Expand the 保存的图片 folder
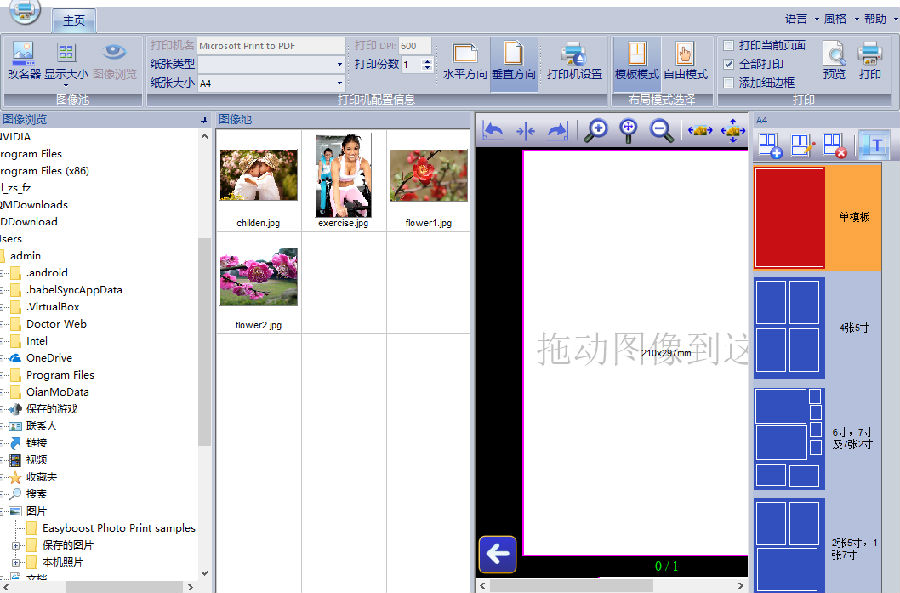Viewport: 900px width, 593px height. tap(16, 545)
